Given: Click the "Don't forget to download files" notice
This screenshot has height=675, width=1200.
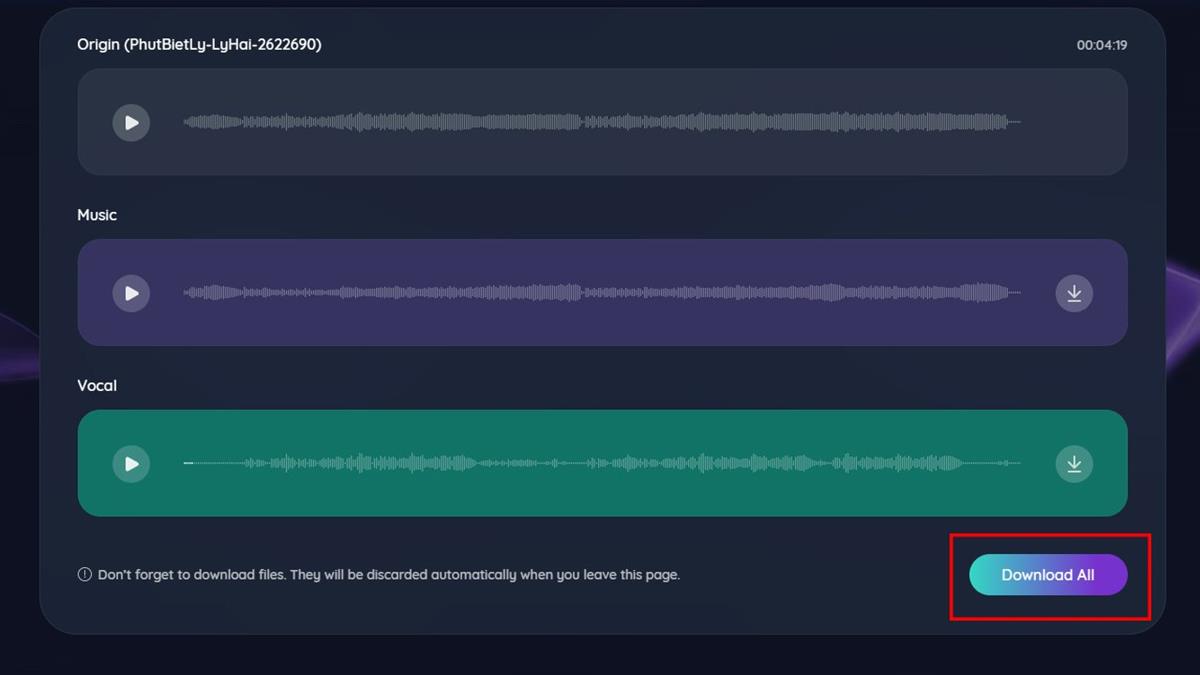Looking at the screenshot, I should pos(388,575).
